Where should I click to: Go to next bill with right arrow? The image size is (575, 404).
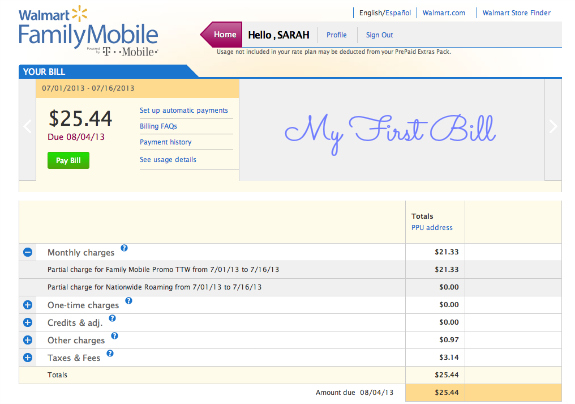(553, 127)
